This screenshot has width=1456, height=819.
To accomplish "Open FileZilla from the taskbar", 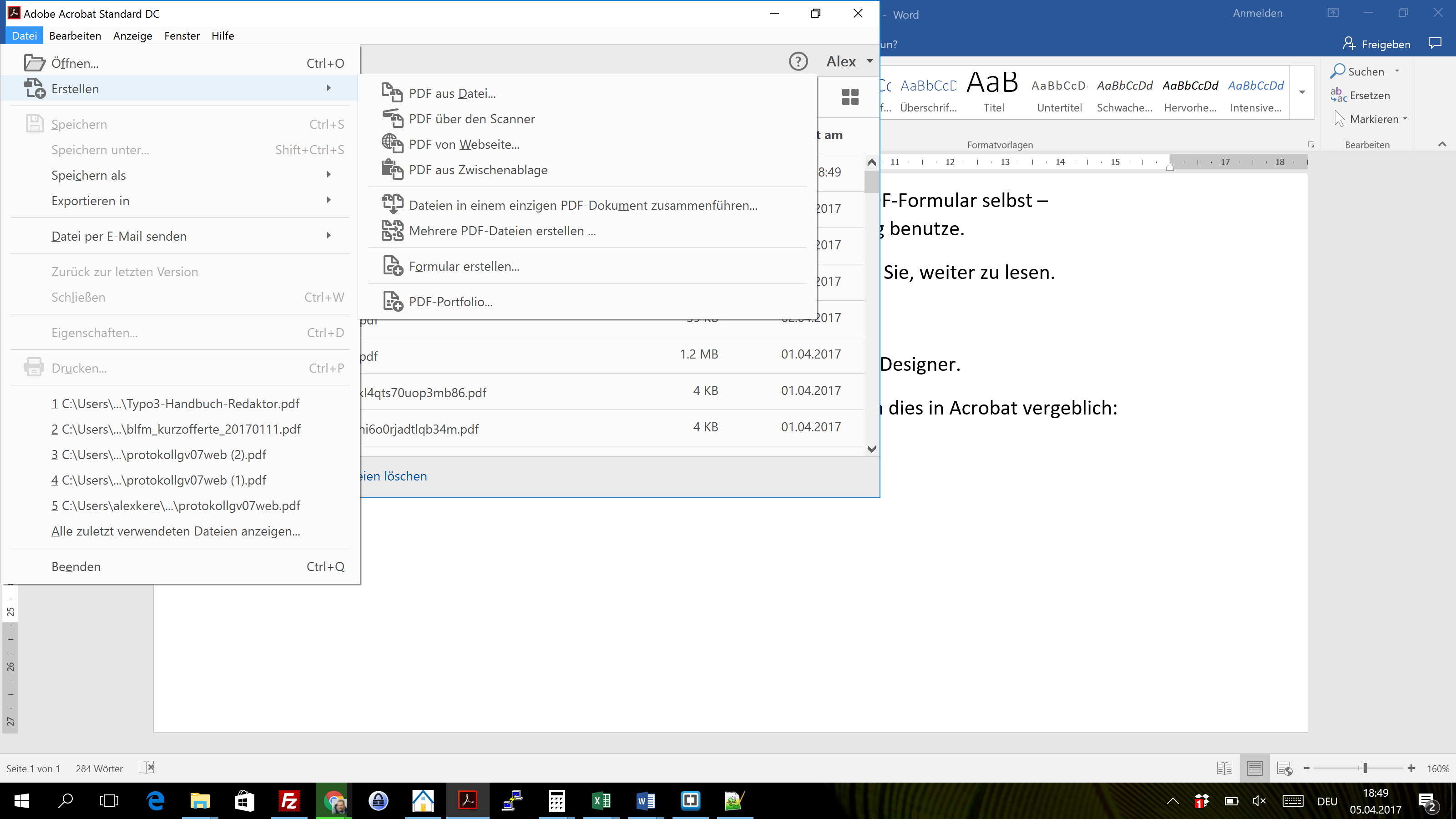I will tap(289, 800).
